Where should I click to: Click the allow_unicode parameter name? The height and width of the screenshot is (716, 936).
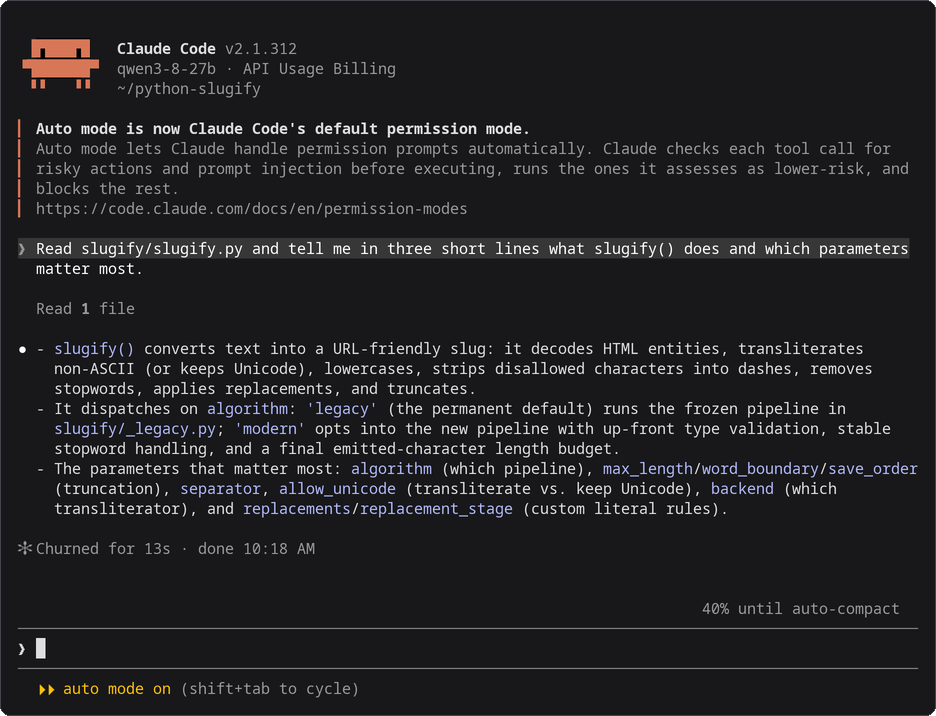[x=337, y=489]
